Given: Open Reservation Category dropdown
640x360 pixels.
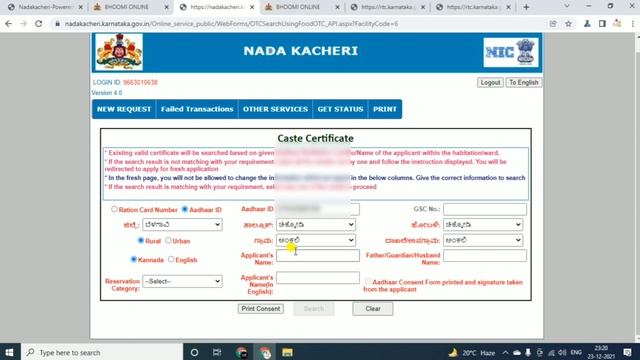Looking at the screenshot, I should pyautogui.click(x=182, y=281).
